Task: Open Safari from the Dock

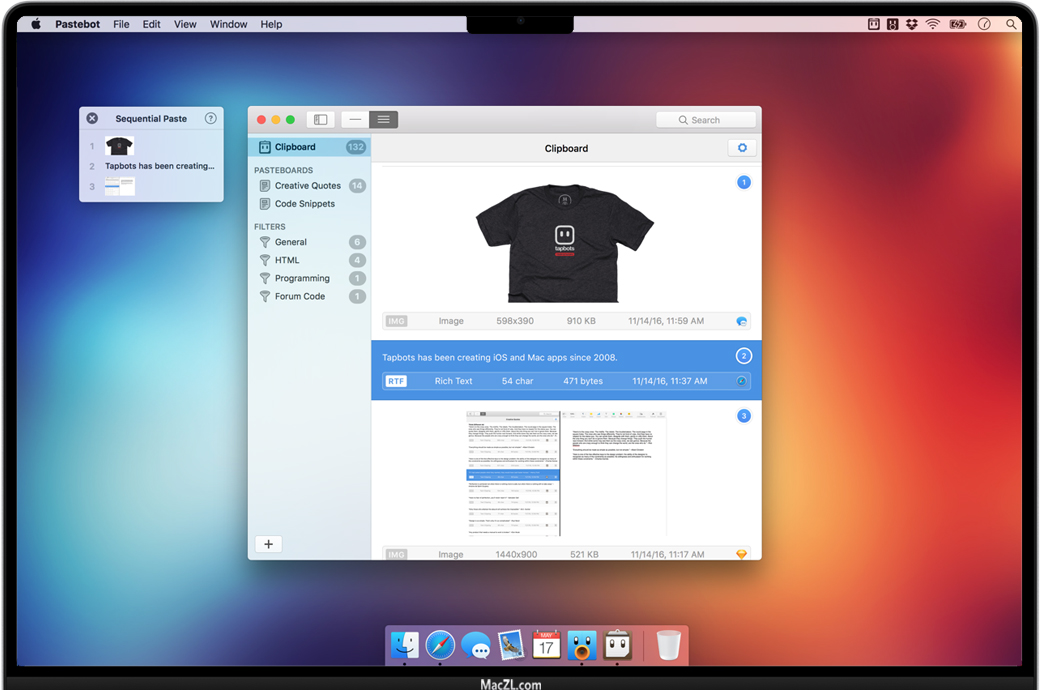Action: [440, 646]
